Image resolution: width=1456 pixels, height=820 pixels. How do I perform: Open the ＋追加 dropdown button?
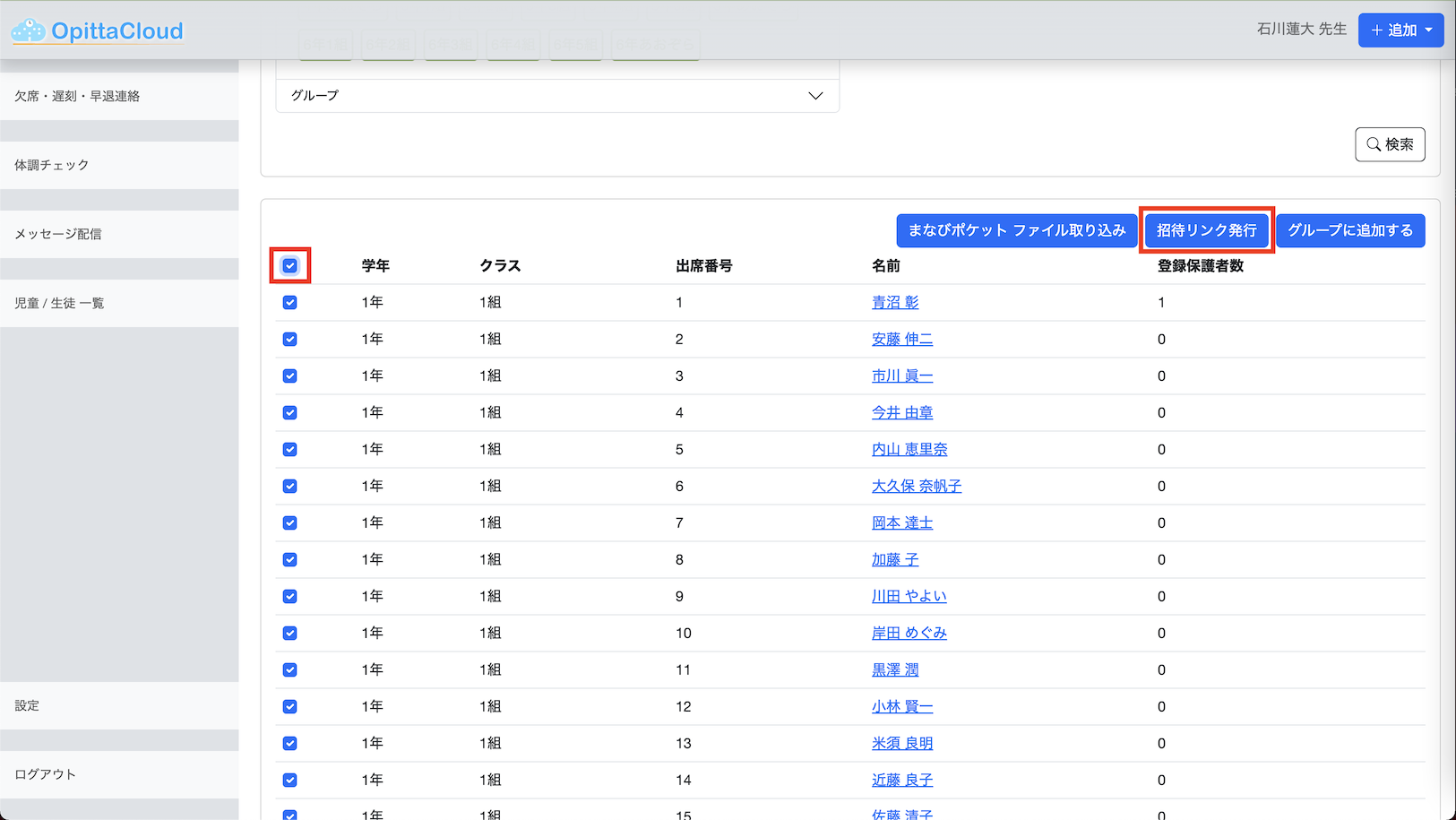tap(1400, 30)
